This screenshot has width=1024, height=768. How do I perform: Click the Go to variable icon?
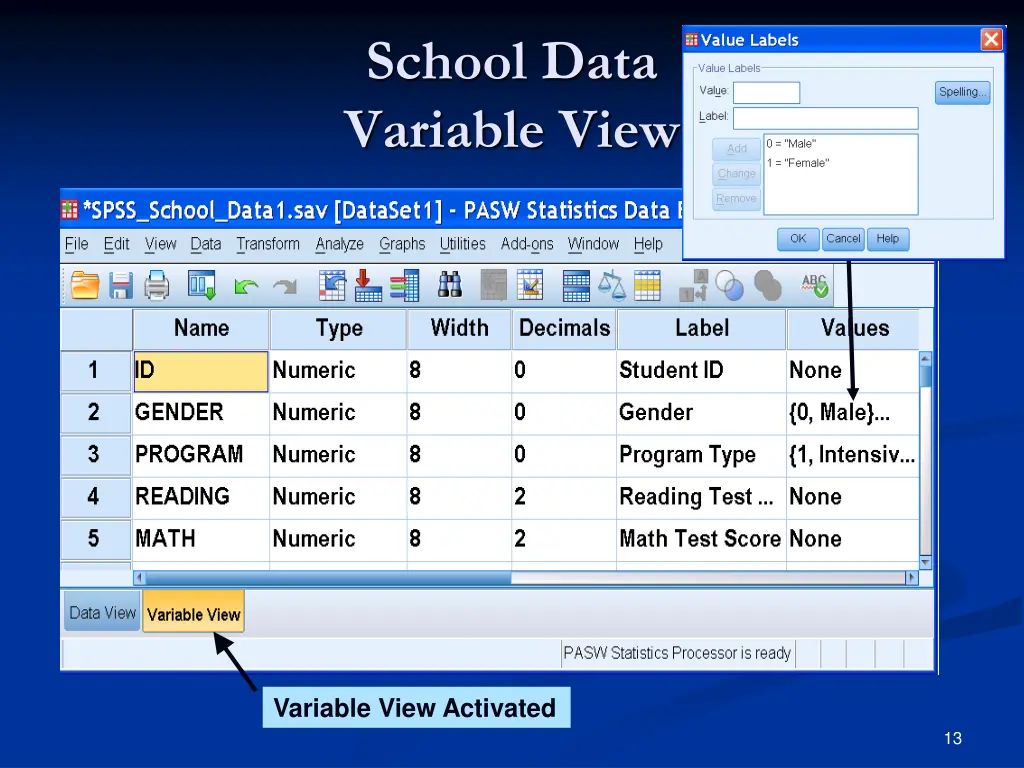click(368, 285)
